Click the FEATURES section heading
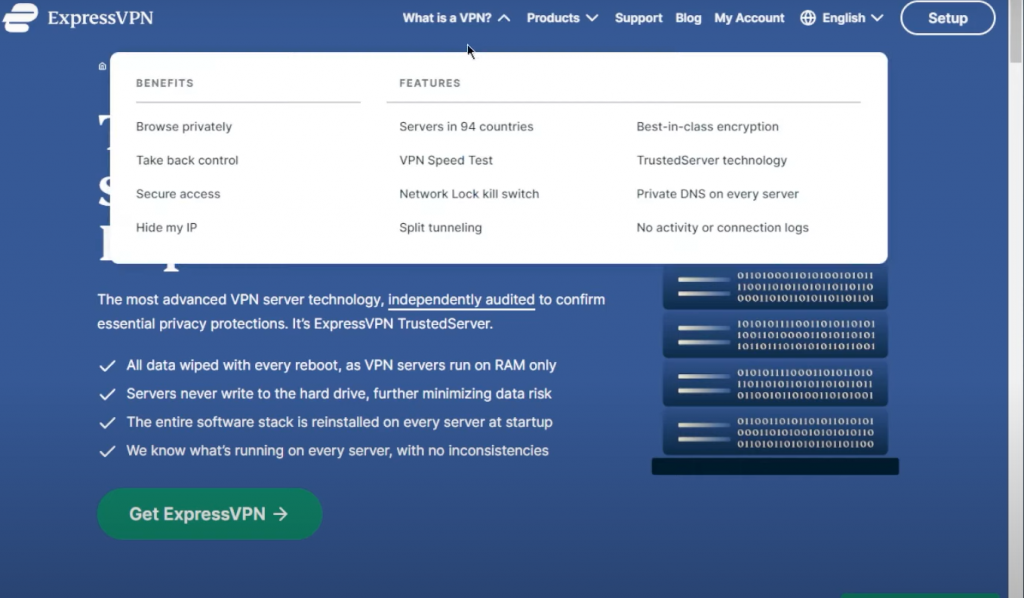1024x598 pixels. (430, 83)
